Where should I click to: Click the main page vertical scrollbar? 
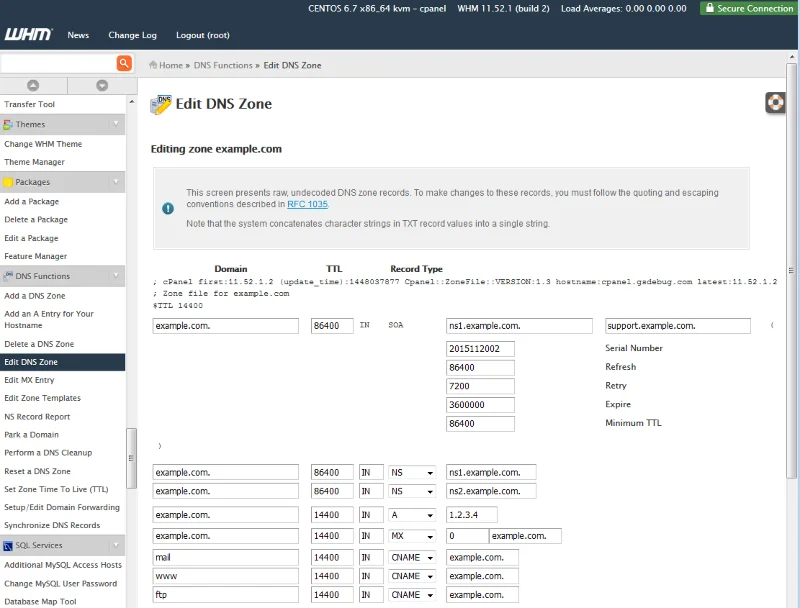(x=791, y=270)
